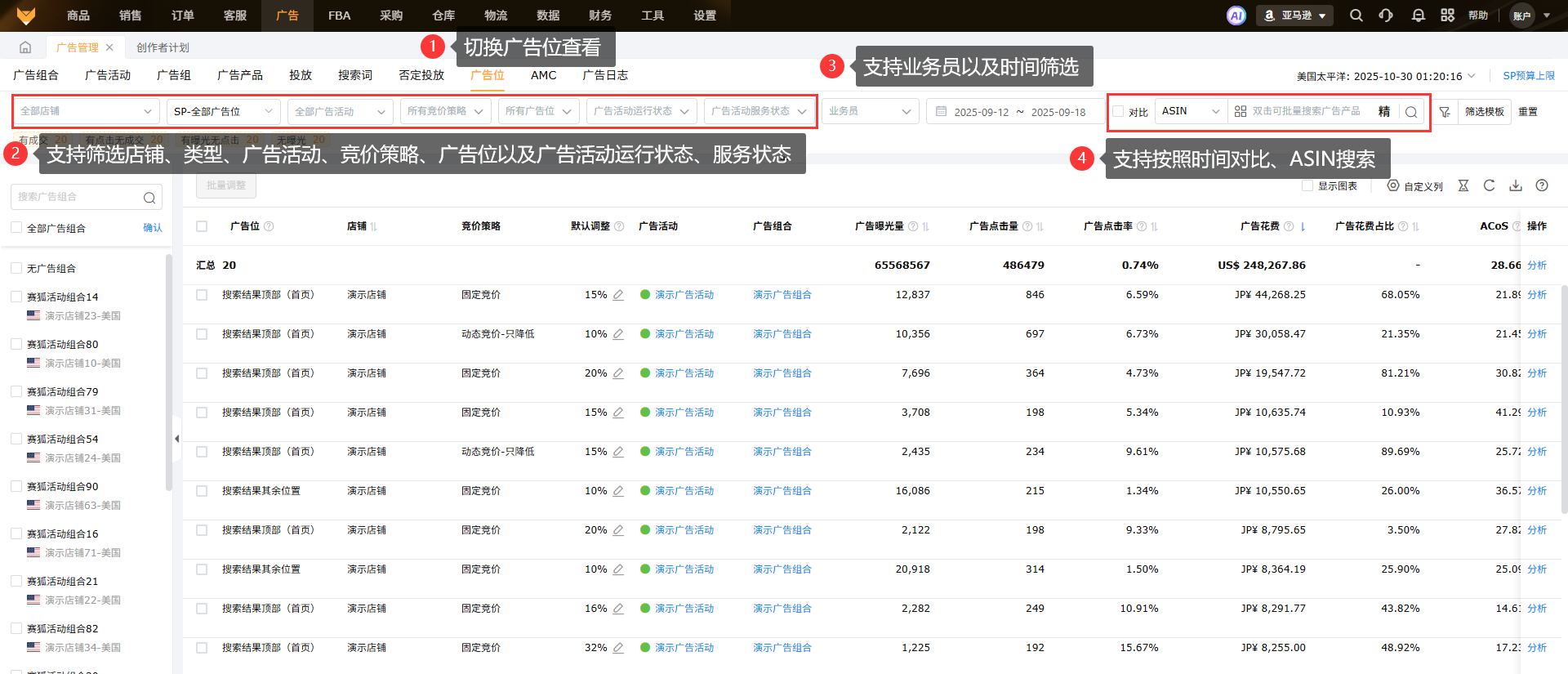Click the 重置 reset button
1568x674 pixels.
pos(1527,112)
